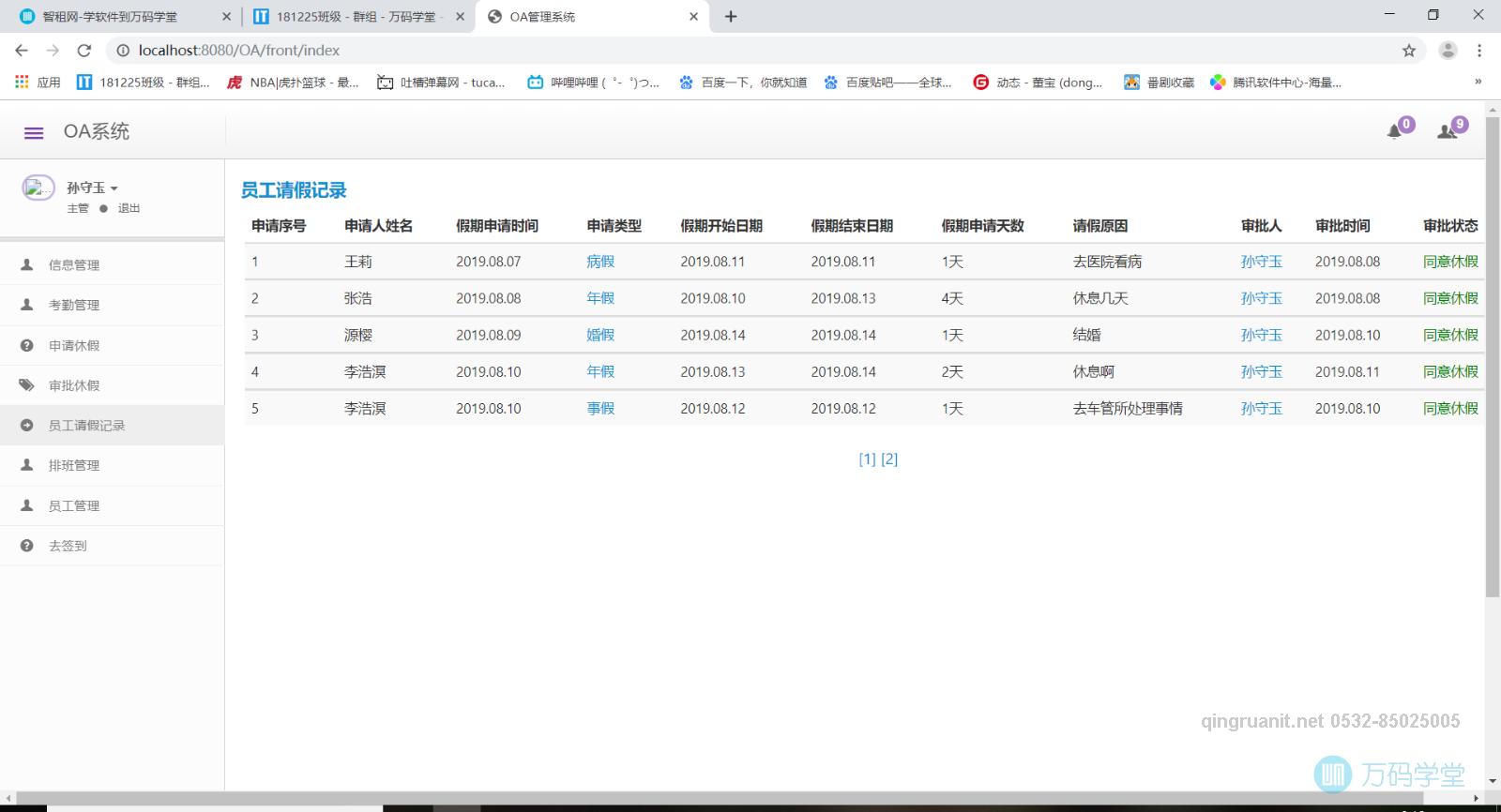Click the arrow icon beside 员工请假记录

coord(27,425)
